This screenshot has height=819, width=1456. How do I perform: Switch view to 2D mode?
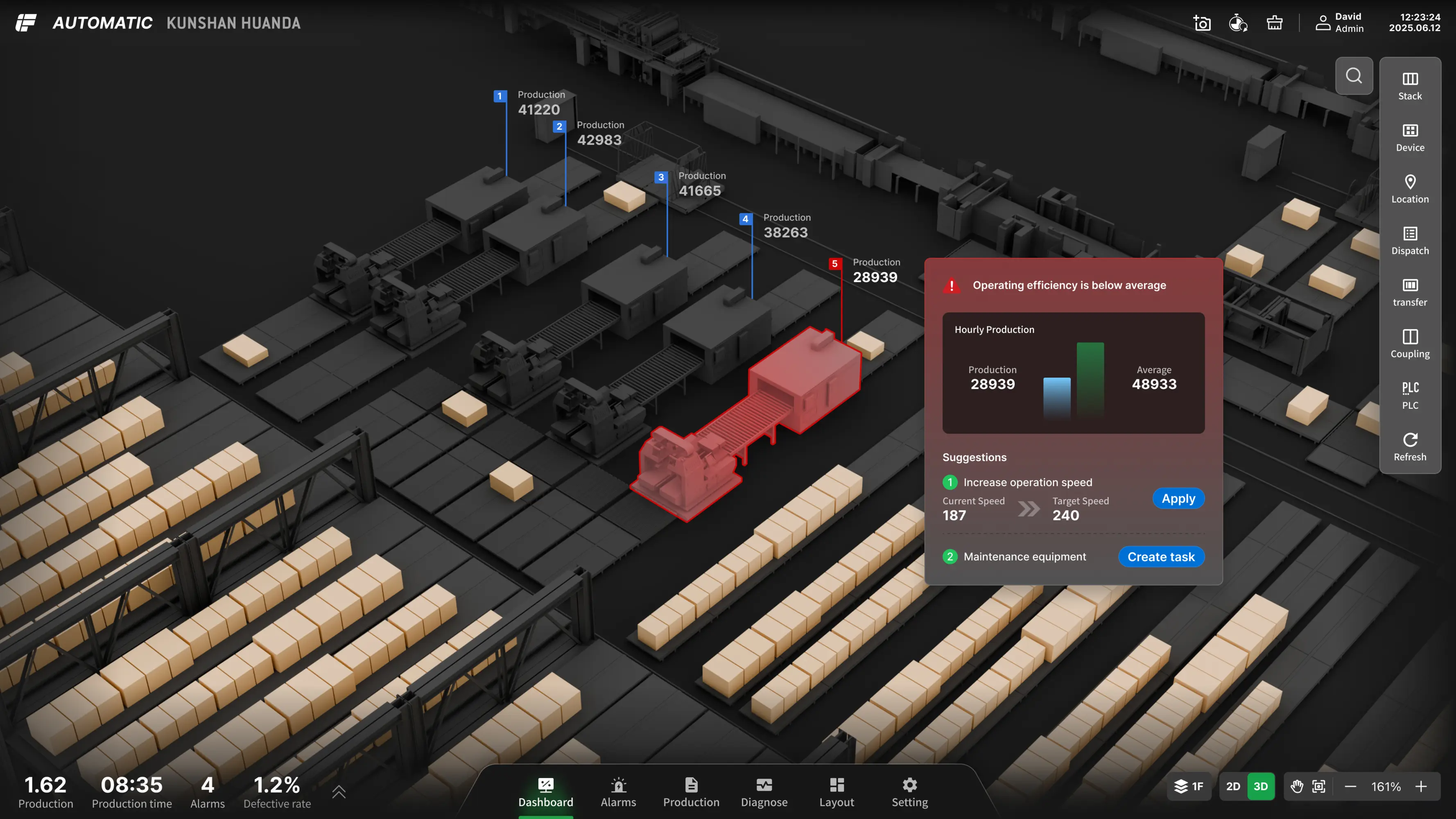1233,786
